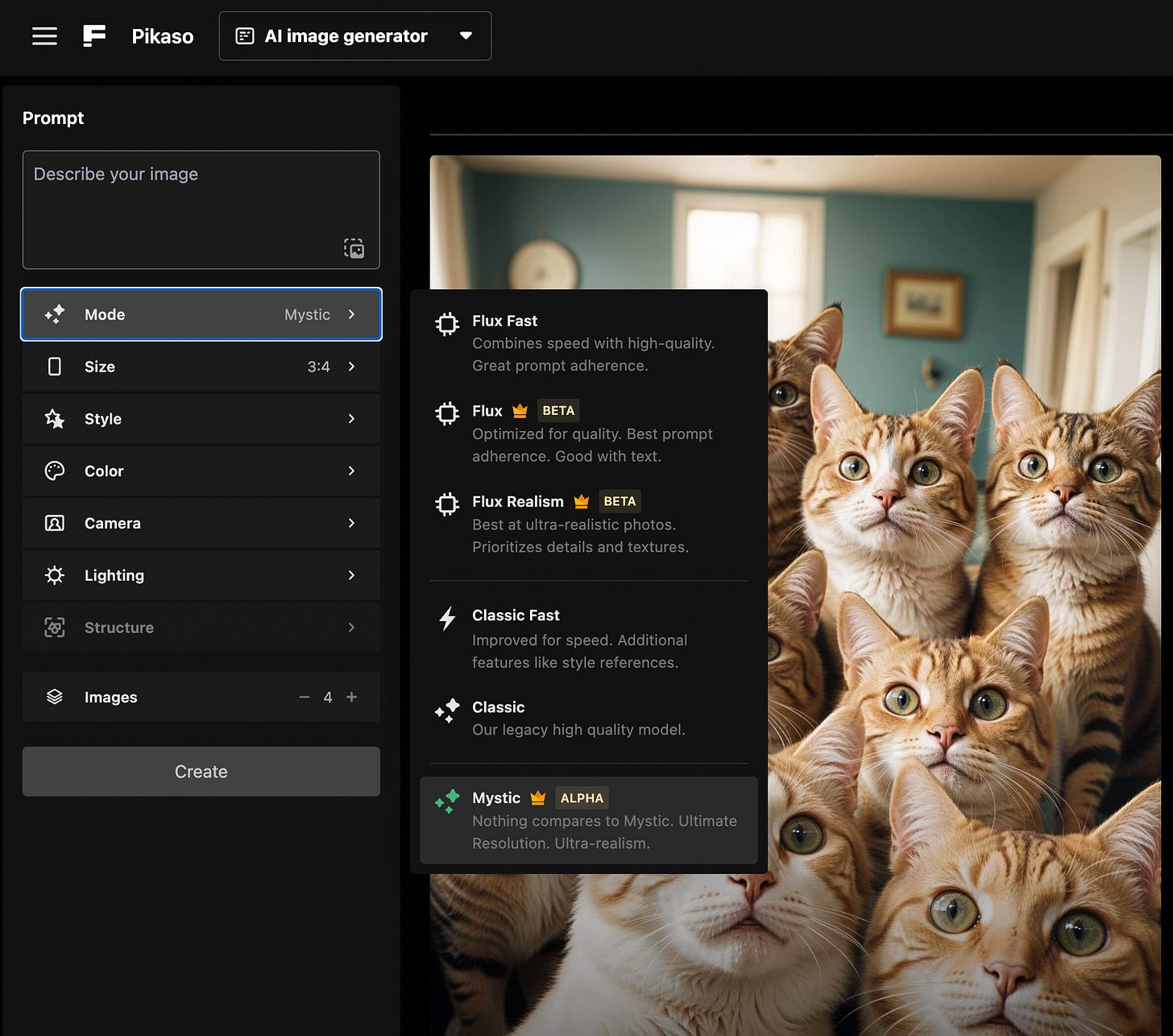Open the Structure options row
Viewport: 1173px width, 1036px height.
pyautogui.click(x=201, y=628)
